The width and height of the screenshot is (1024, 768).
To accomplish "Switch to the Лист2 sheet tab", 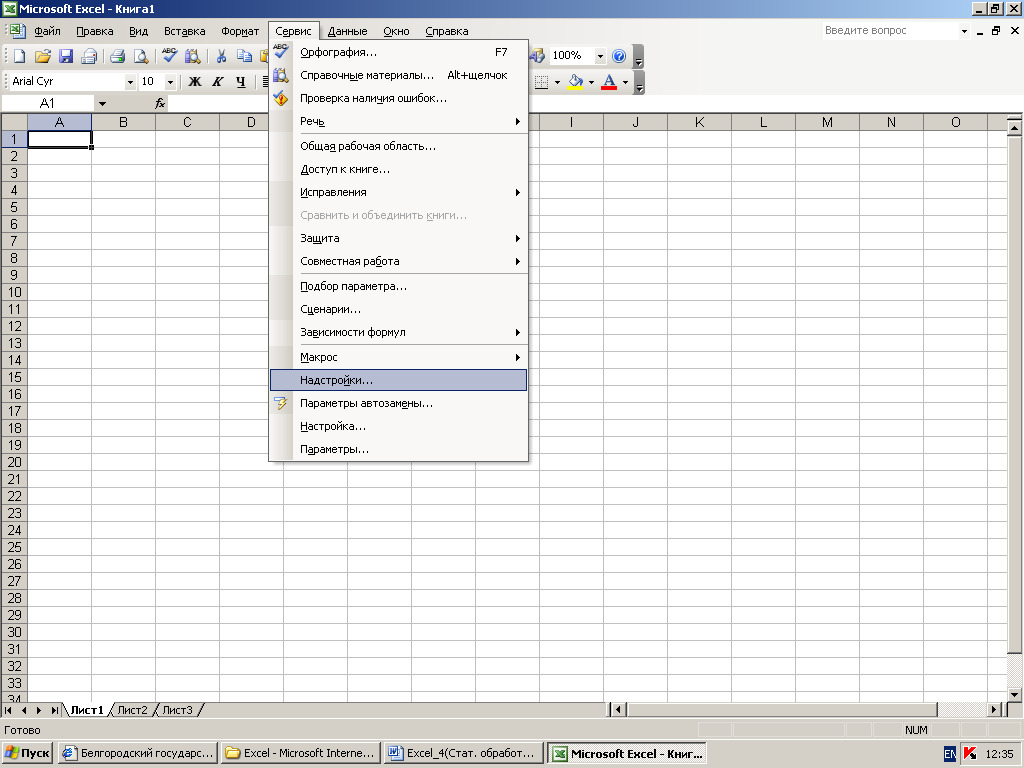I will click(133, 710).
